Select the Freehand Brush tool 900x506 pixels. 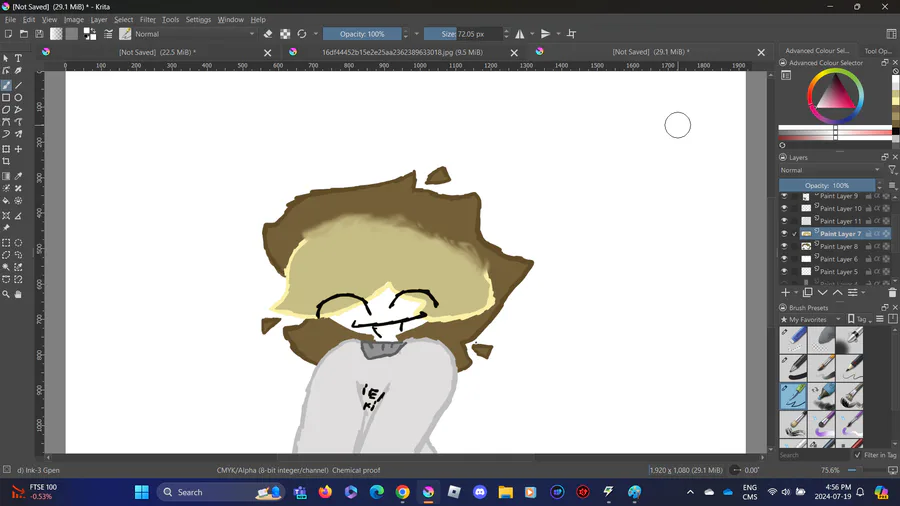(x=6, y=85)
